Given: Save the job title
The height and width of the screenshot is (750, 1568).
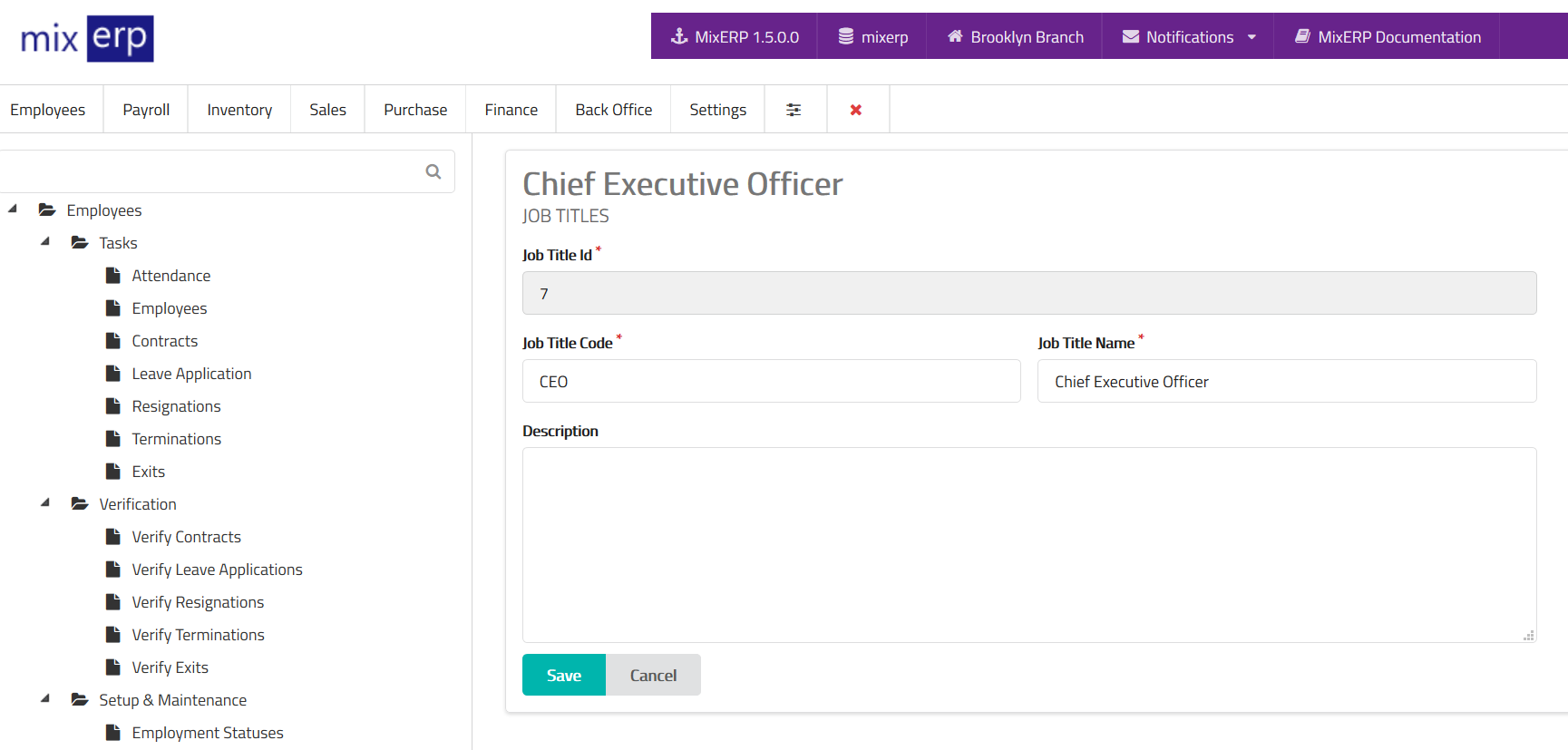Looking at the screenshot, I should tap(563, 675).
